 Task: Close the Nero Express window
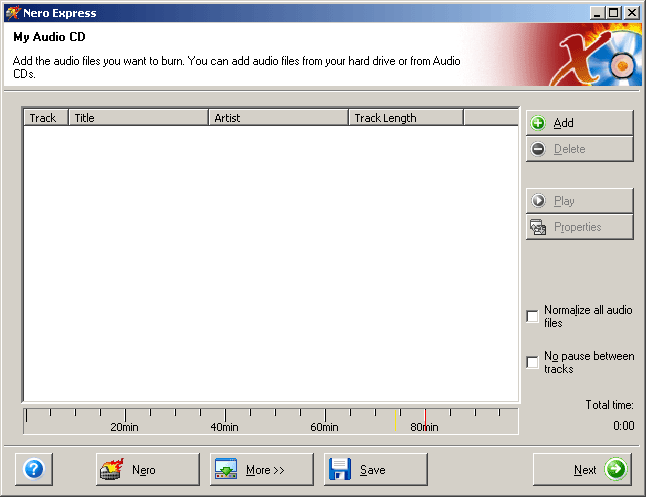click(632, 13)
